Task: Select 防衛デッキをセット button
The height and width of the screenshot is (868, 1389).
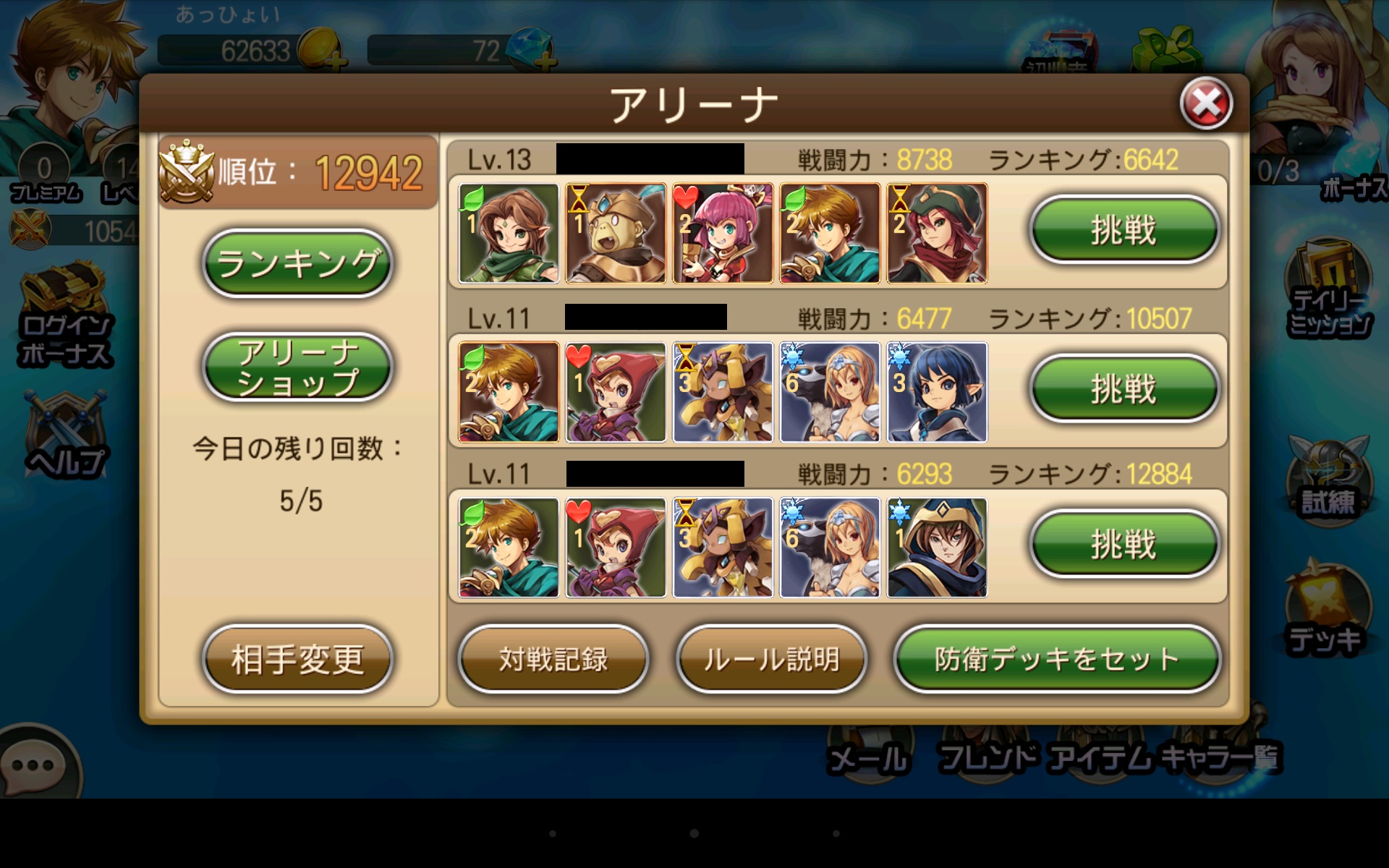Action: point(1057,659)
